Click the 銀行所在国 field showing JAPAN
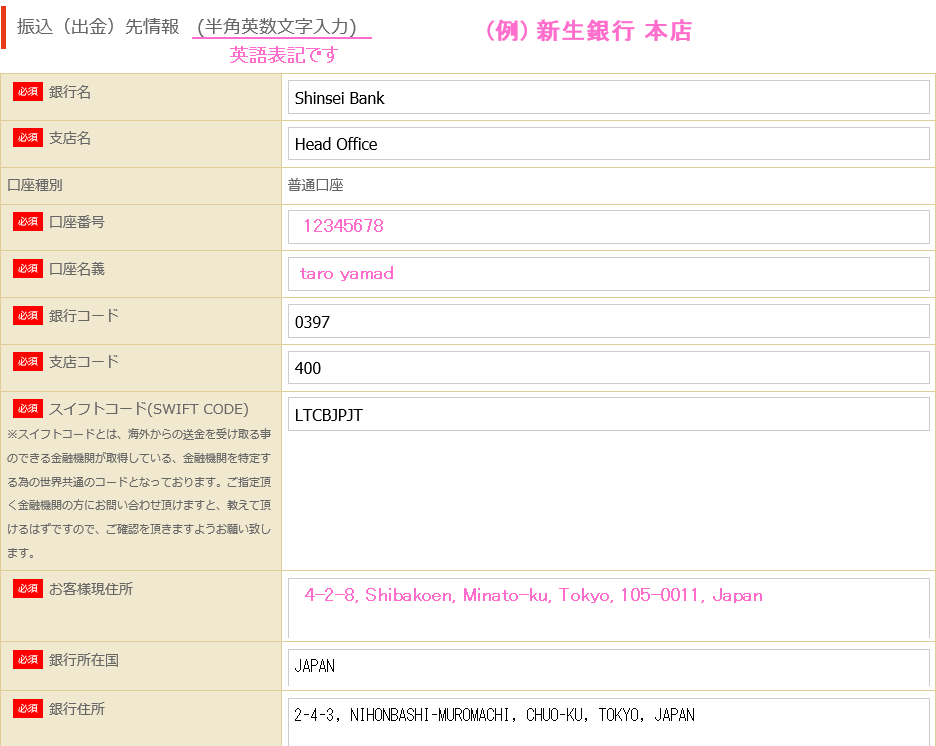Image resolution: width=936 pixels, height=746 pixels. click(608, 667)
